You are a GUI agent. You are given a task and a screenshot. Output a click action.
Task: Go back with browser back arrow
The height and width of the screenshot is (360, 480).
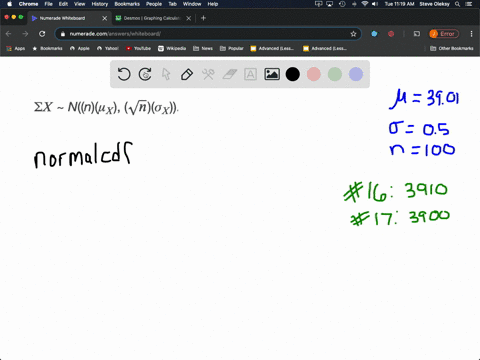(9, 34)
